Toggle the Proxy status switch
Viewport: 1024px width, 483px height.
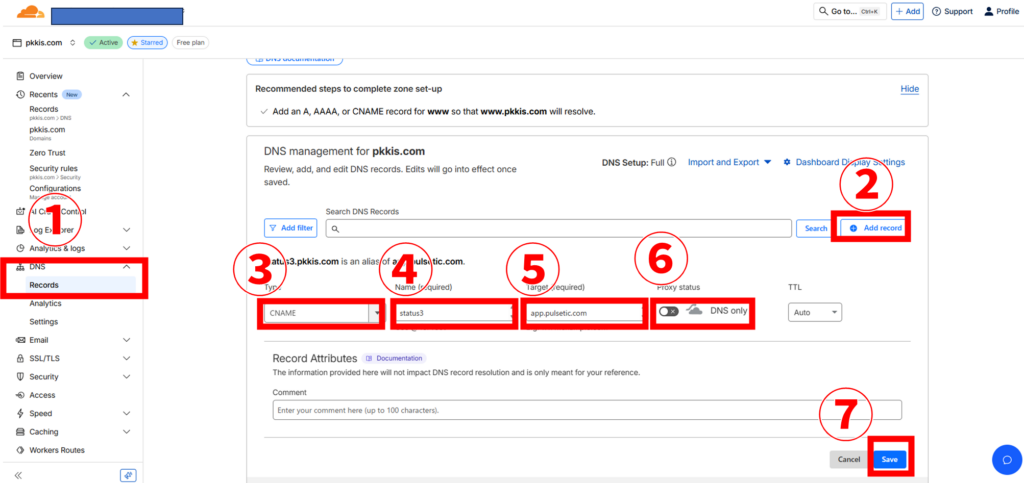[x=669, y=311]
